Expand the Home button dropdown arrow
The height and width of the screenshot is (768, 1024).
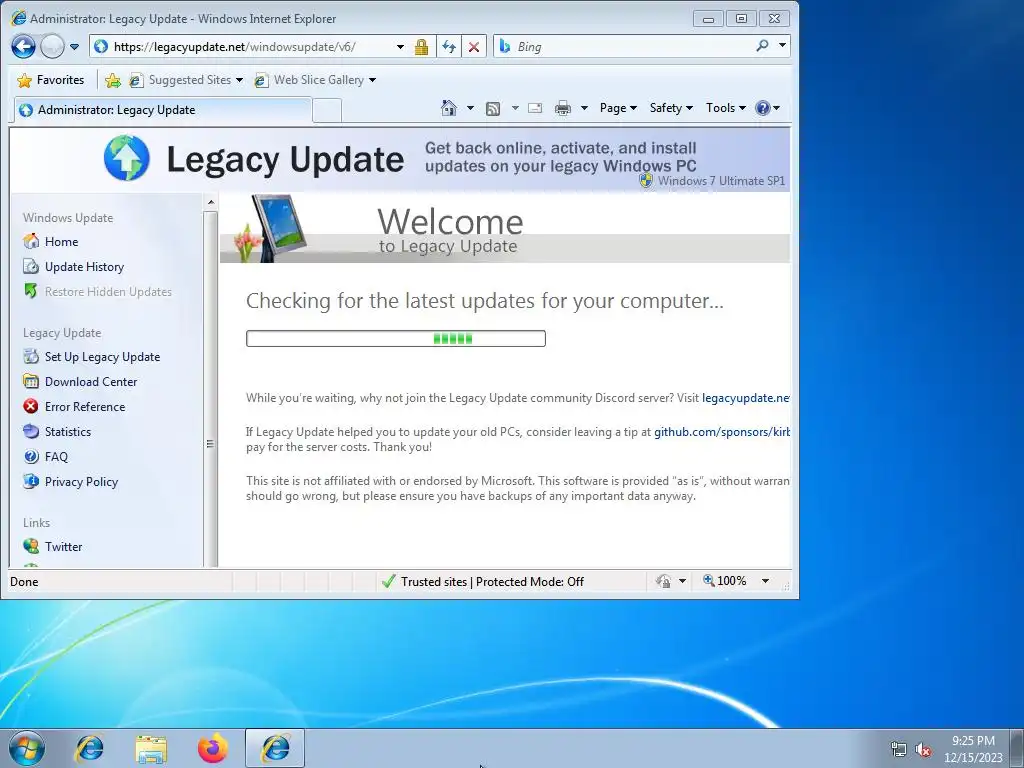tap(470, 108)
